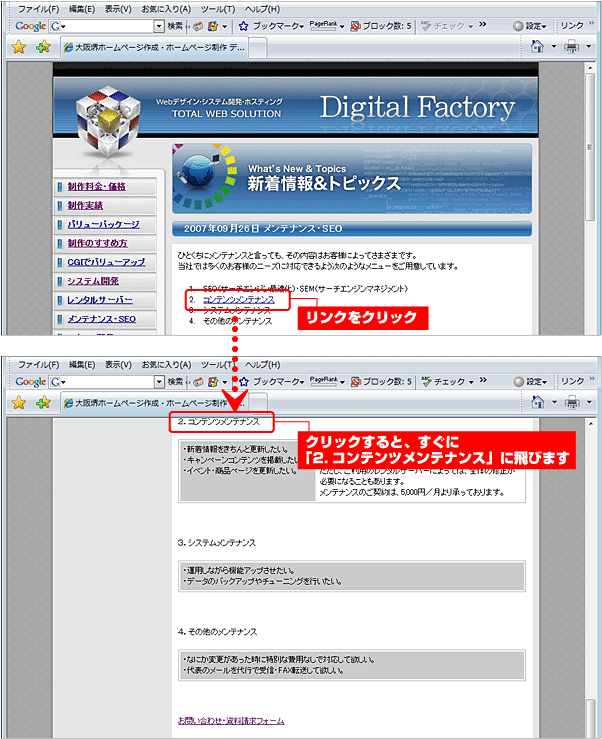This screenshot has height=739, width=602.
Task: Click the lower window scrollbar up arrow
Action: click(x=590, y=424)
